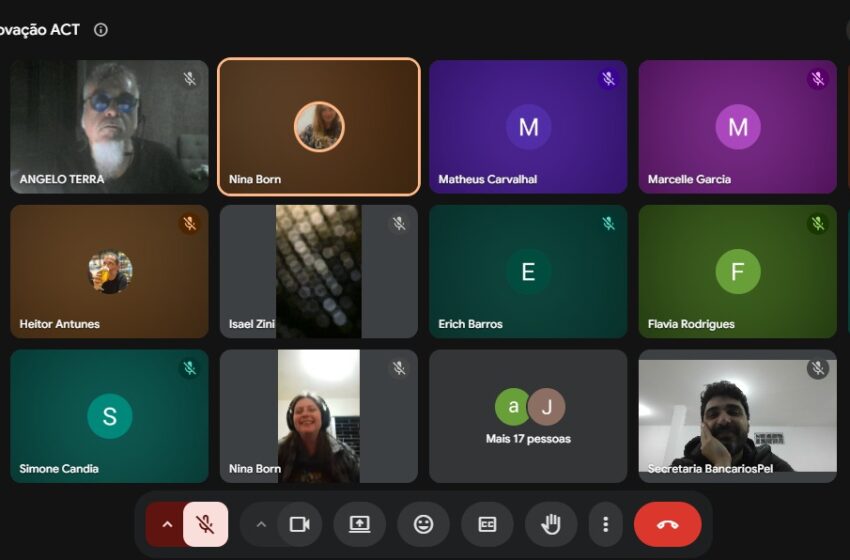Raise your hand
The width and height of the screenshot is (850, 560).
click(x=551, y=524)
